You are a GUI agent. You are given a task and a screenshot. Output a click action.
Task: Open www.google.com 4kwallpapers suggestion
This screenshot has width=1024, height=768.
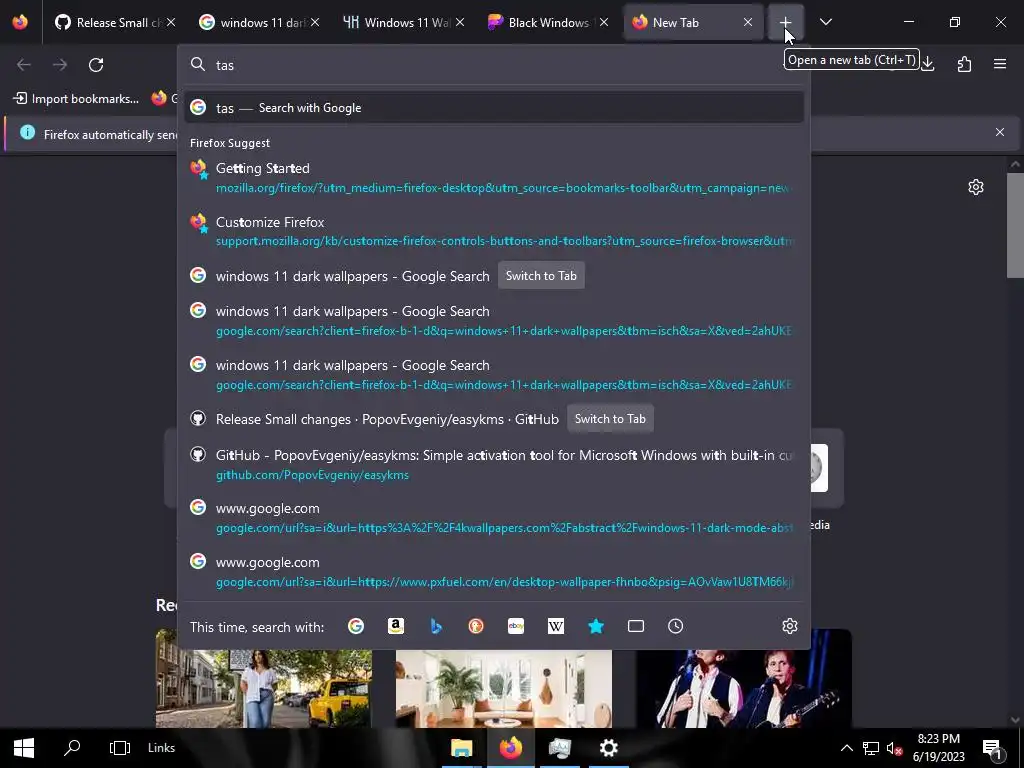[494, 517]
